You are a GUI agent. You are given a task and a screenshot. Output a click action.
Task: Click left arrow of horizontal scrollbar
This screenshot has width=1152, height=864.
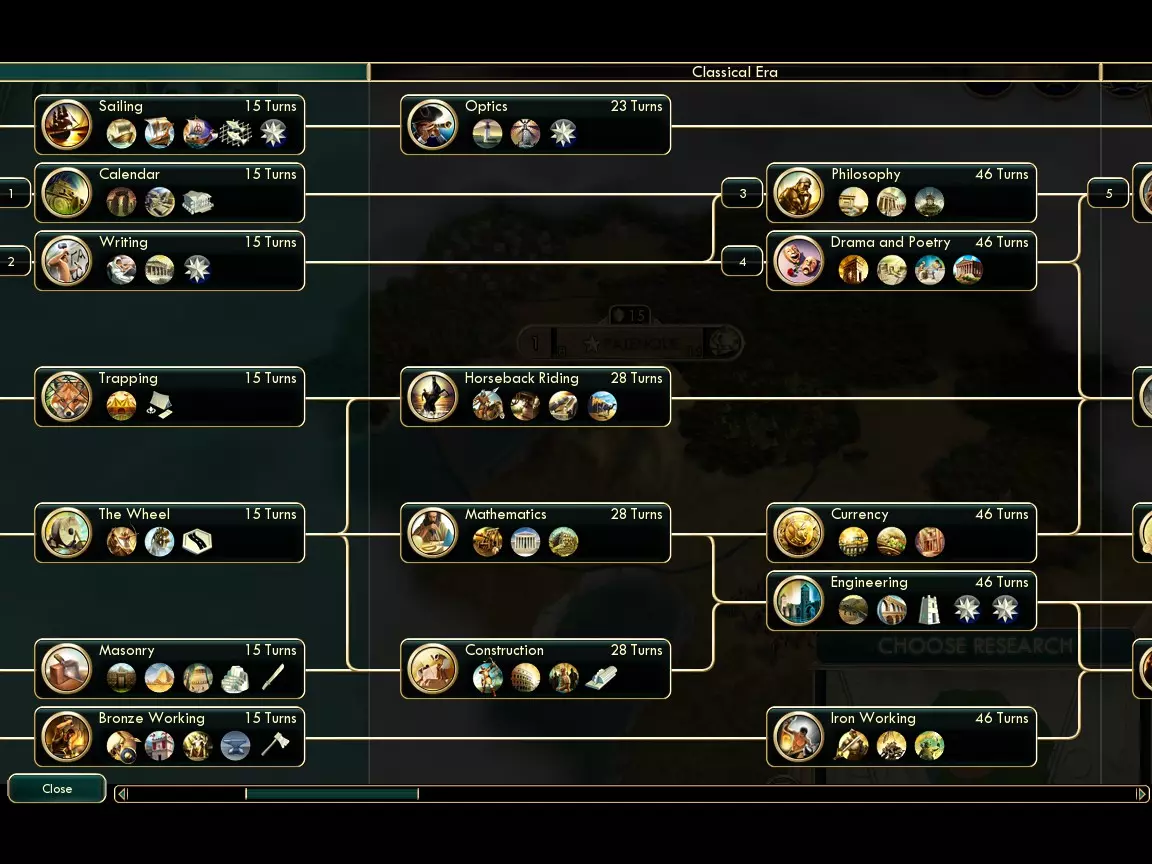click(123, 794)
